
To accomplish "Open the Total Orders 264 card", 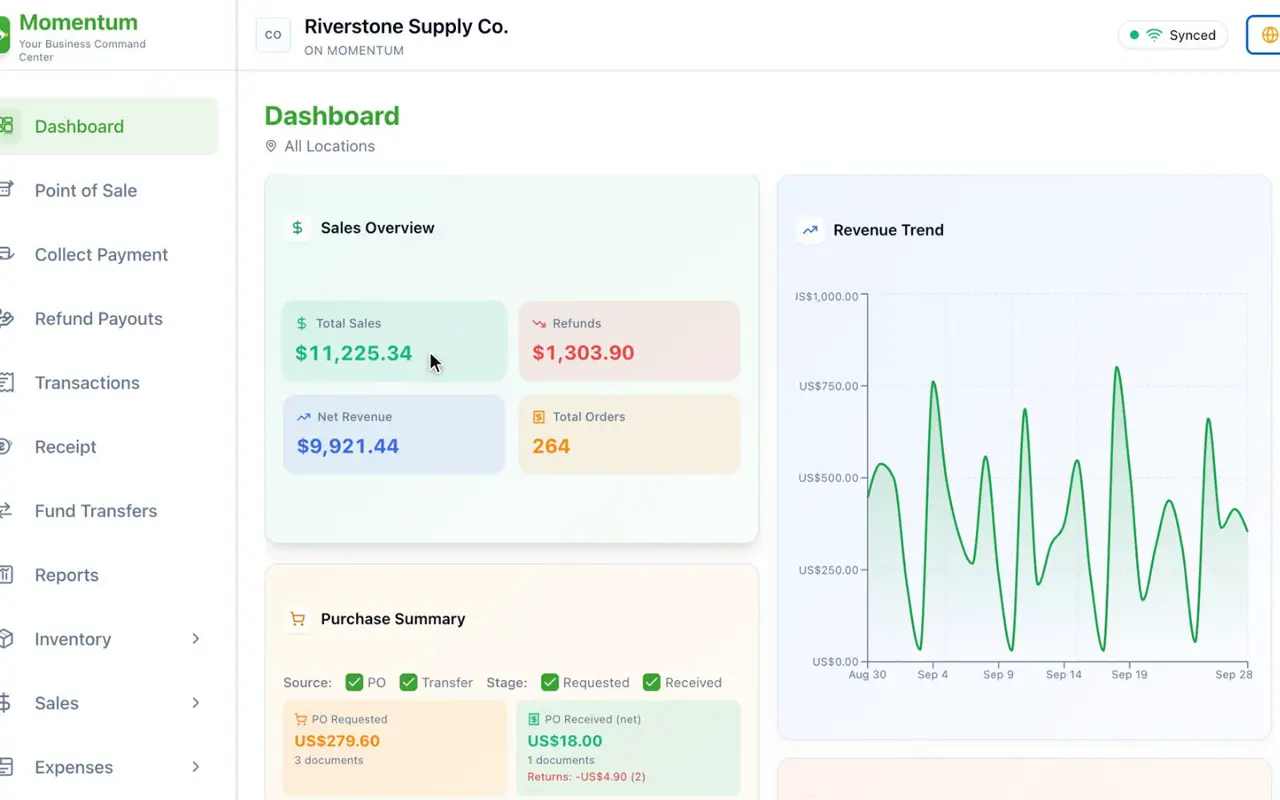I will click(x=629, y=434).
